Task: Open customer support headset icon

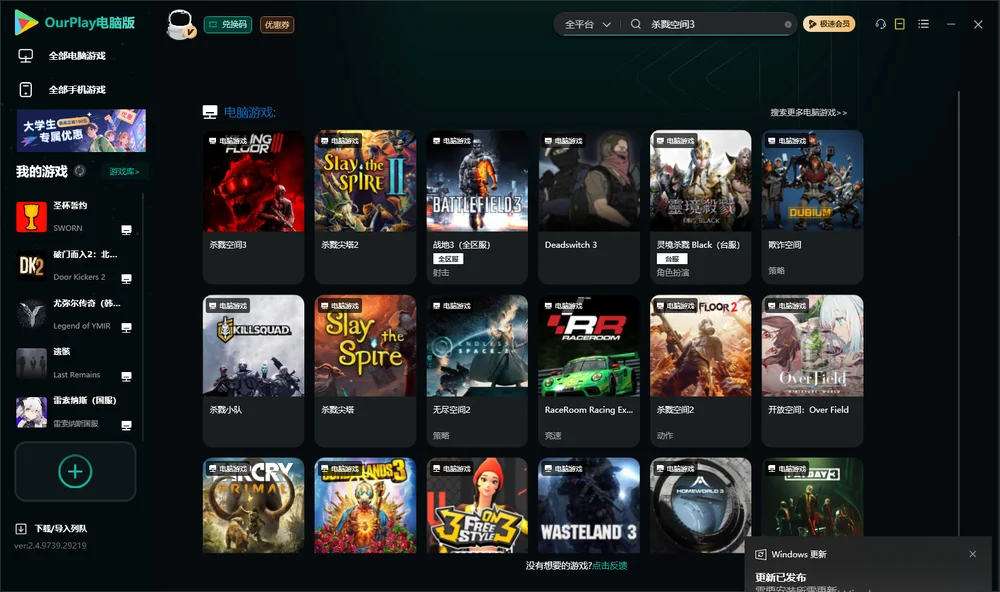Action: (x=881, y=24)
